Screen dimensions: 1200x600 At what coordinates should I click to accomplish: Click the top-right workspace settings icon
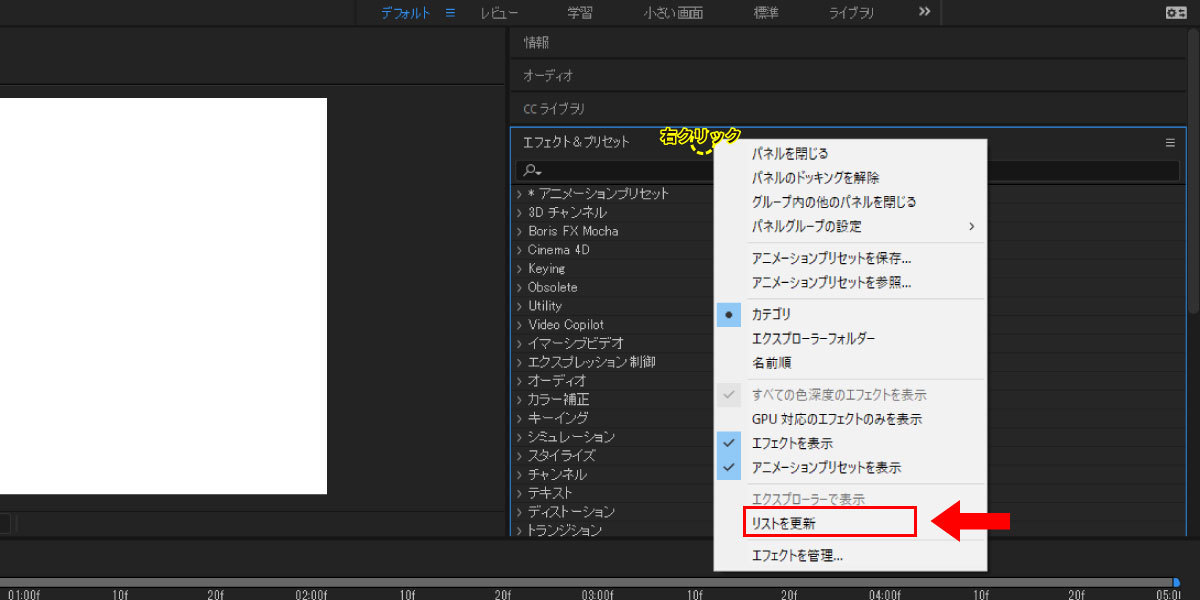pyautogui.click(x=1176, y=13)
